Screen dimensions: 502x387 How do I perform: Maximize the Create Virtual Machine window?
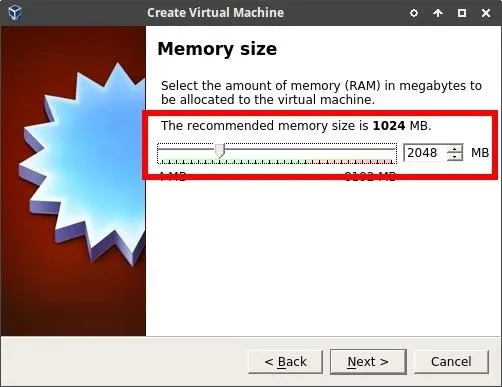point(462,13)
